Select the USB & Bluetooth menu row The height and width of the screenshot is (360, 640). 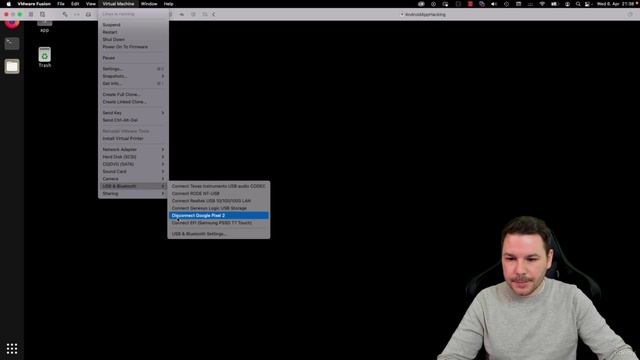[x=133, y=187]
